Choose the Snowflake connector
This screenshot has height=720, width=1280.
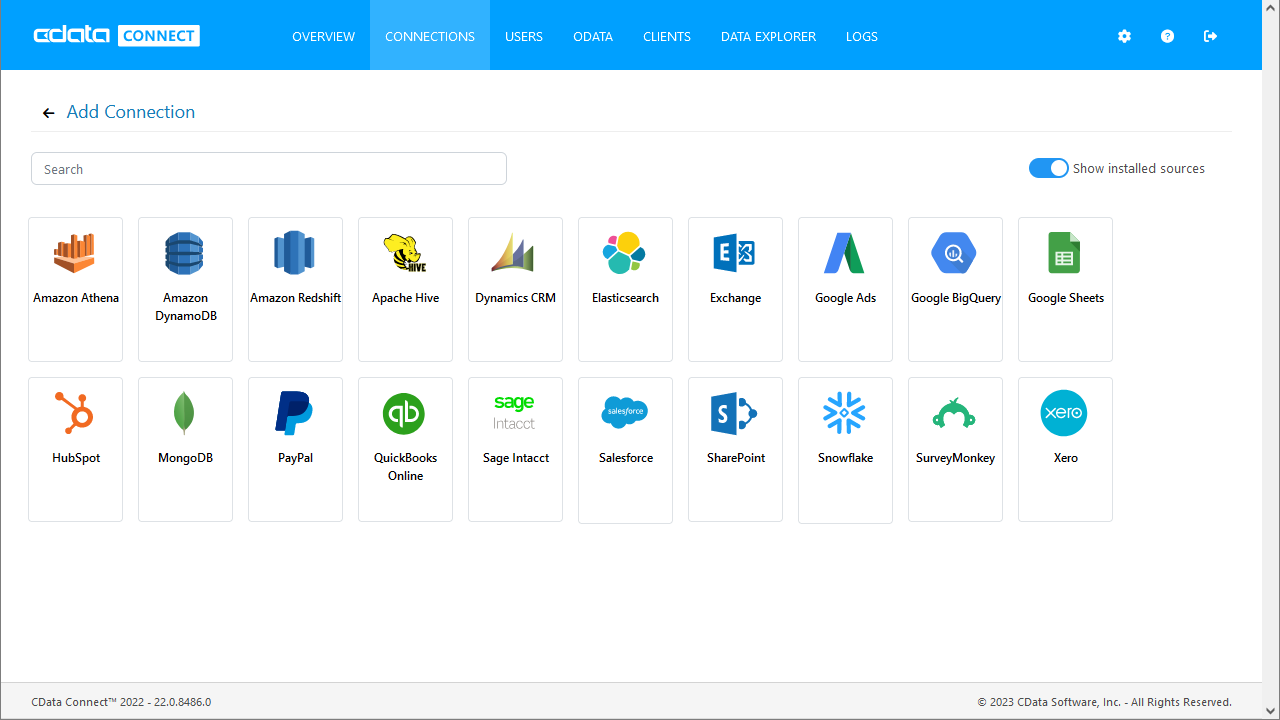pyautogui.click(x=845, y=449)
